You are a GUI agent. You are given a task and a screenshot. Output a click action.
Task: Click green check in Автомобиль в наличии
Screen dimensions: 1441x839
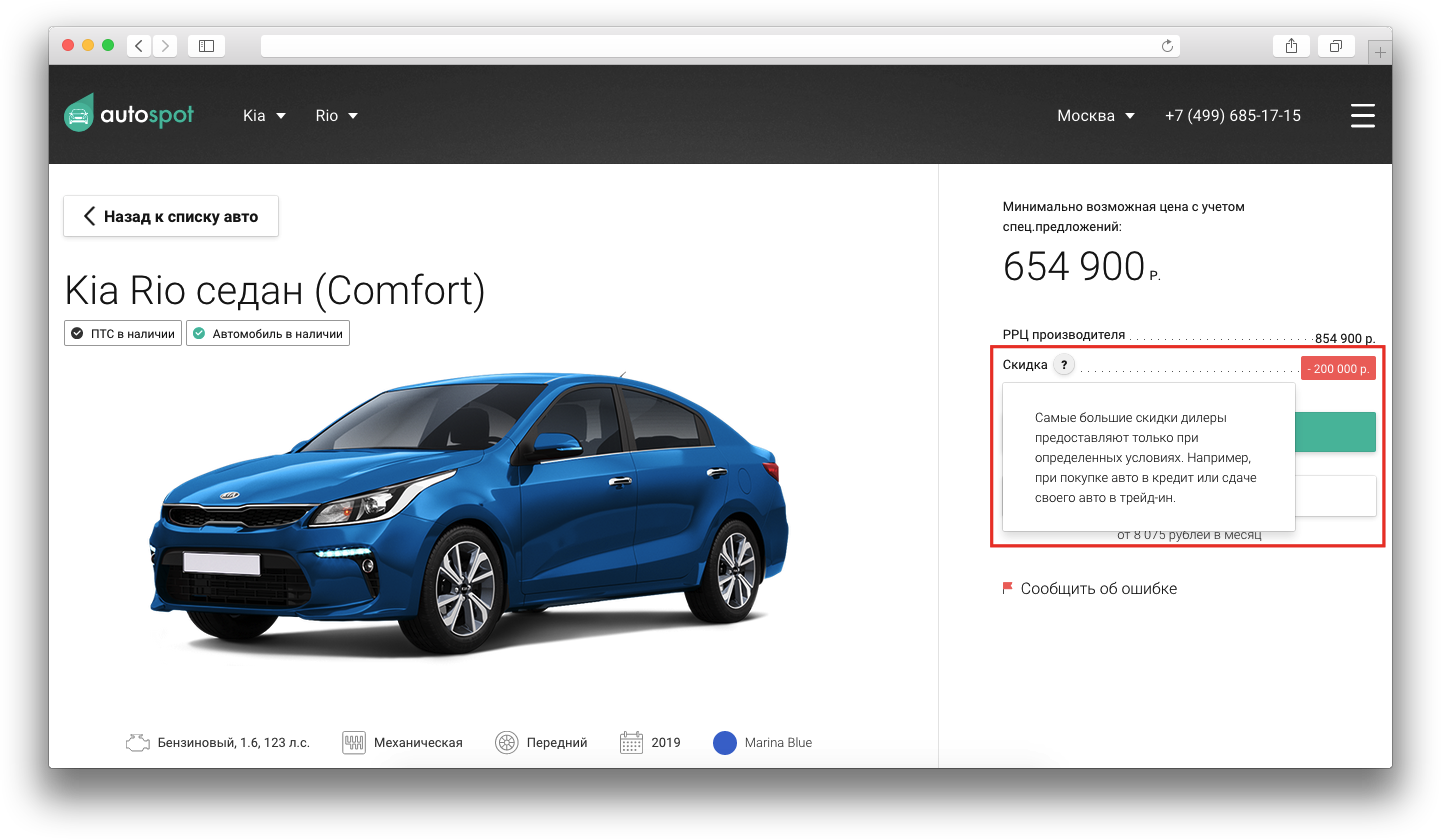(x=199, y=333)
